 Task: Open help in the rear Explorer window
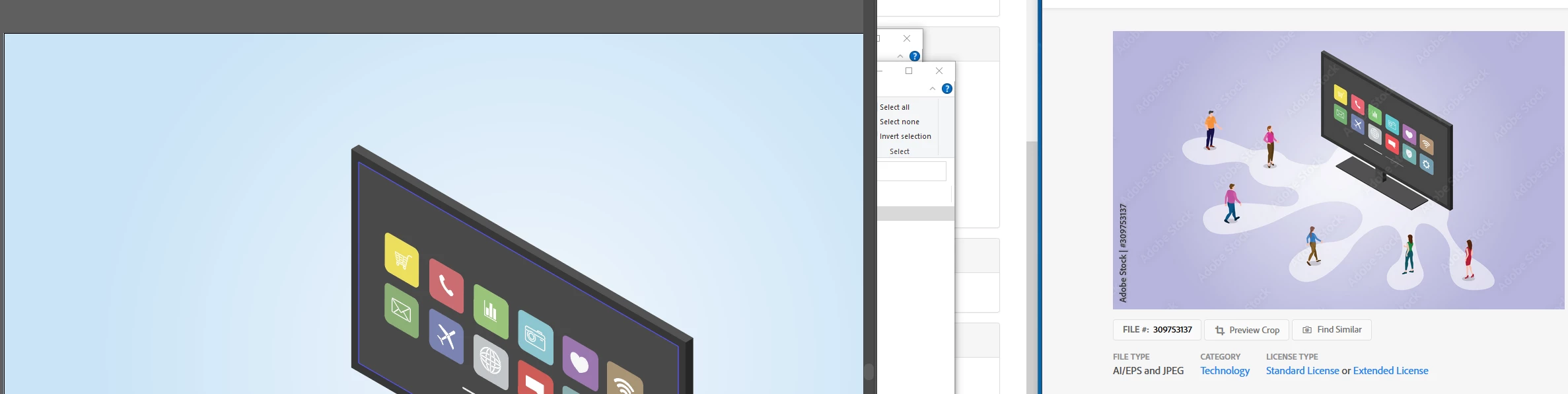pos(915,56)
